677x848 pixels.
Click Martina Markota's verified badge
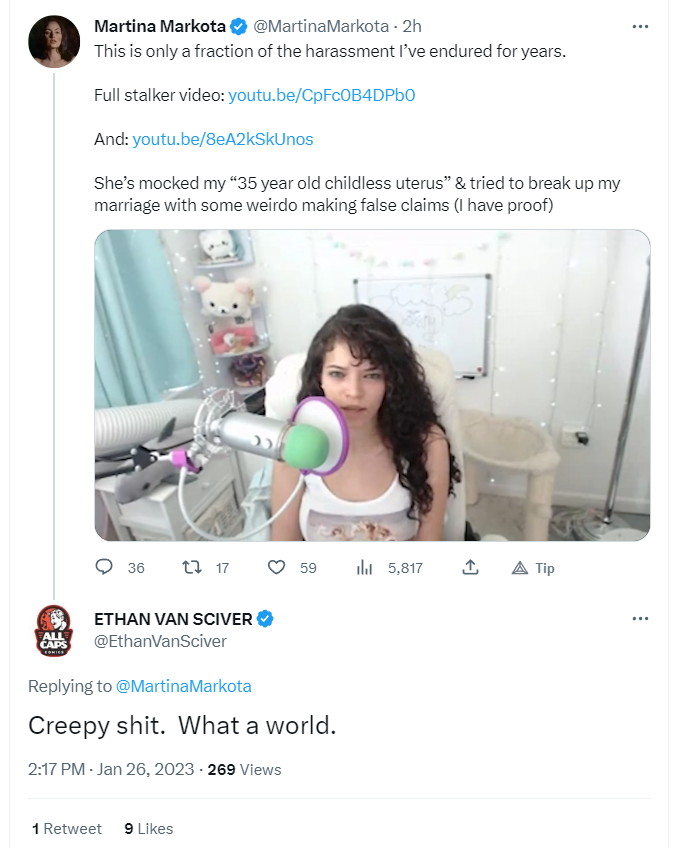(x=238, y=26)
